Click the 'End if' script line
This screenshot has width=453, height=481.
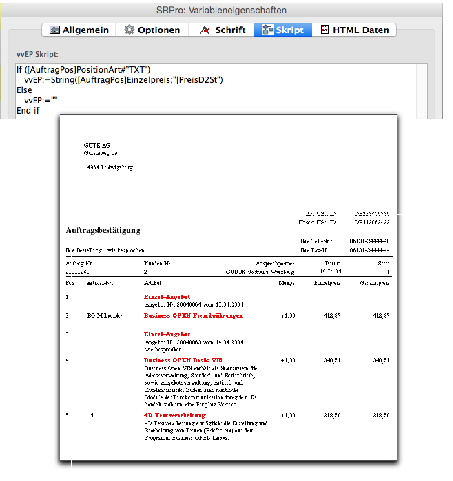(x=28, y=110)
